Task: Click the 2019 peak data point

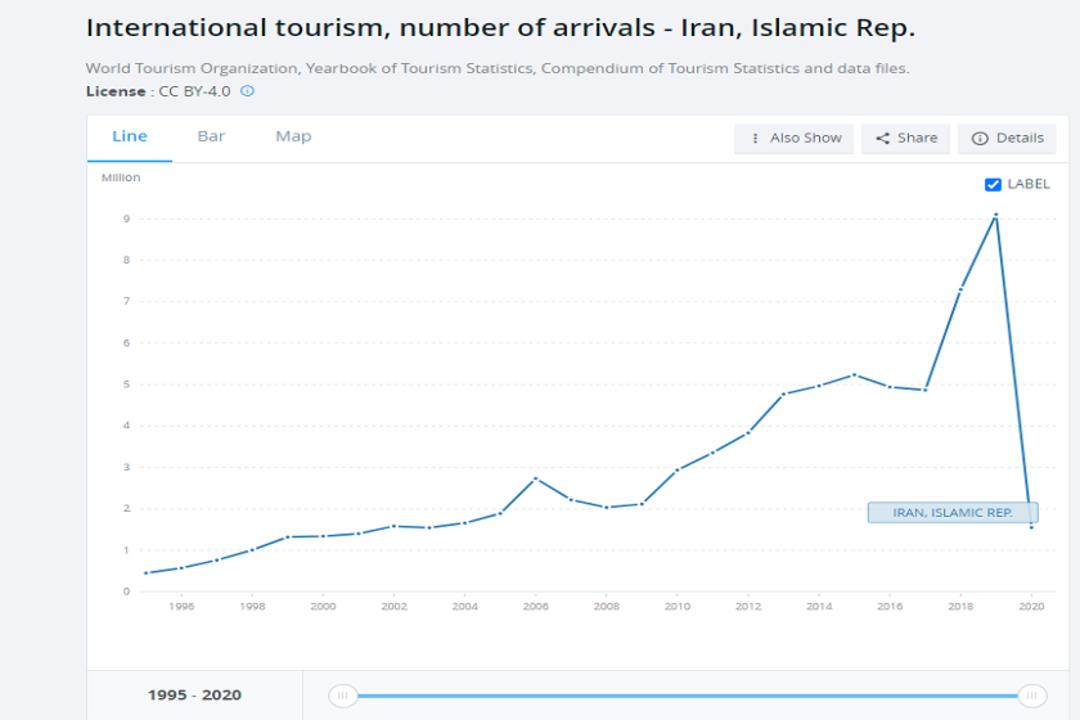Action: pos(996,216)
